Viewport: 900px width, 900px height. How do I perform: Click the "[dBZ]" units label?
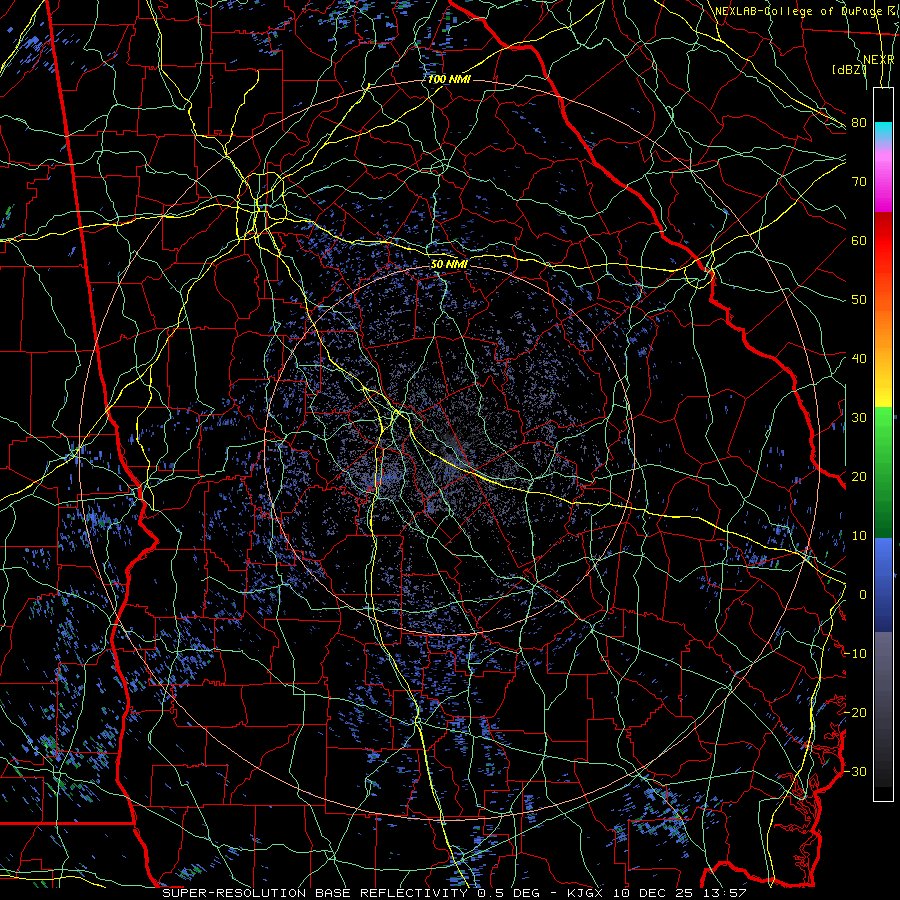pos(849,70)
